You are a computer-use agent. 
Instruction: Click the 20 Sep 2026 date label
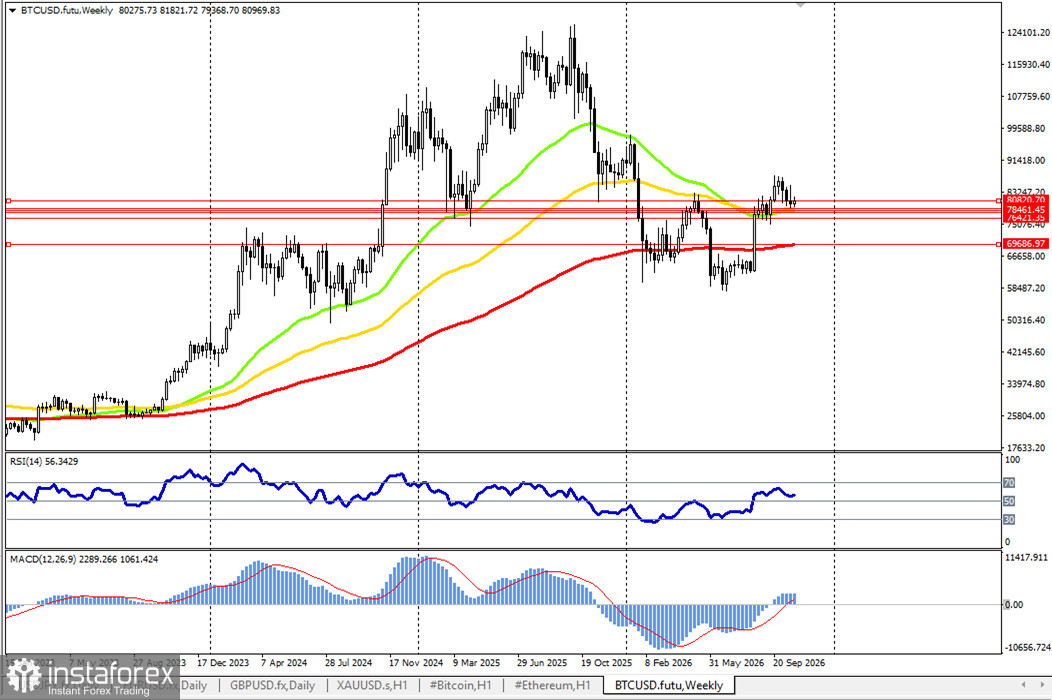[799, 662]
